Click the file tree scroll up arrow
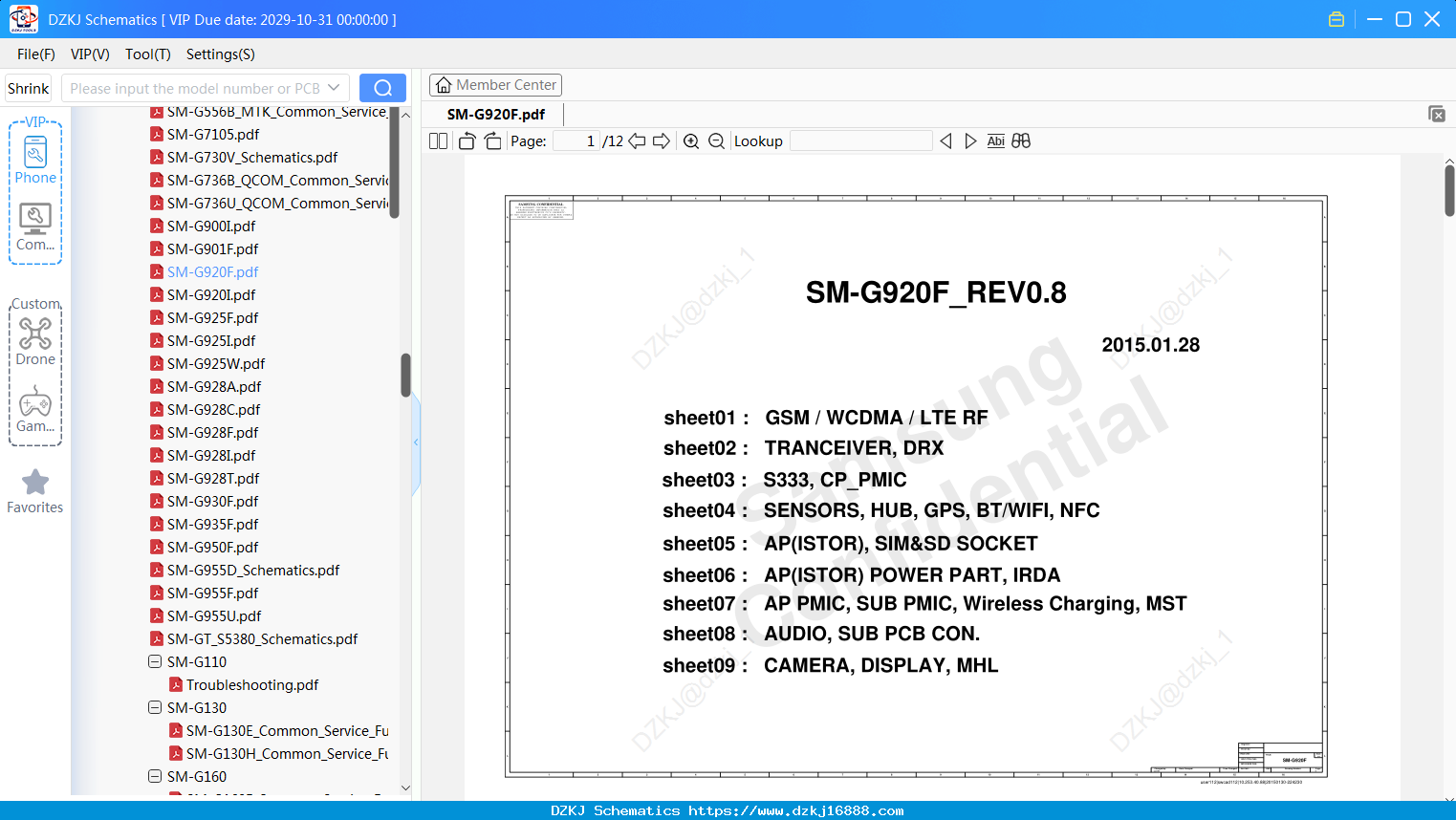Screen dimensions: 1456x820 (405, 115)
